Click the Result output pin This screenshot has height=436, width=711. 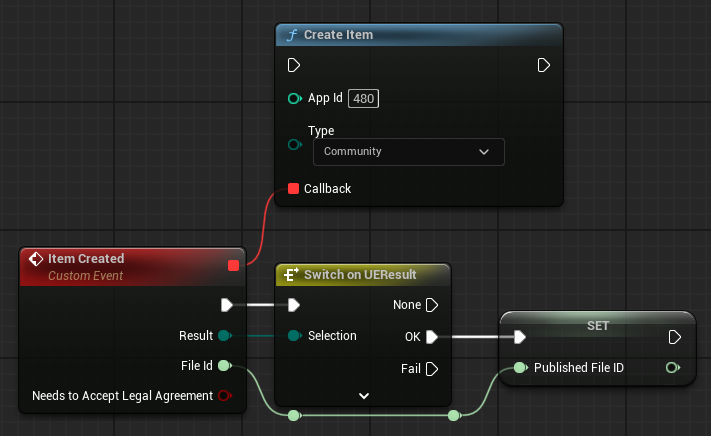(224, 336)
